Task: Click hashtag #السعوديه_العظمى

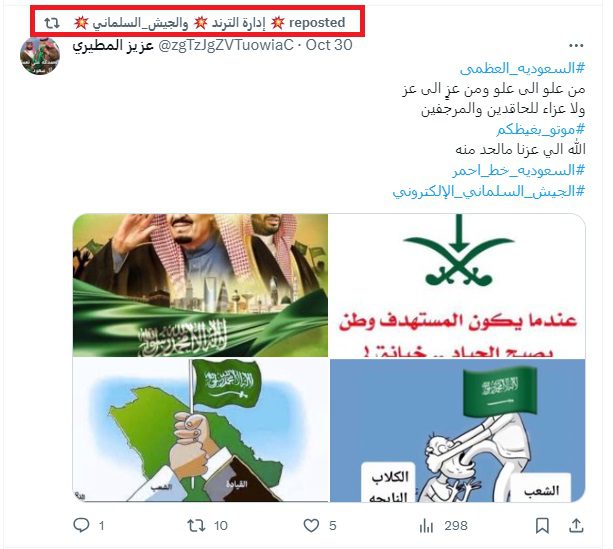Action: coord(522,69)
